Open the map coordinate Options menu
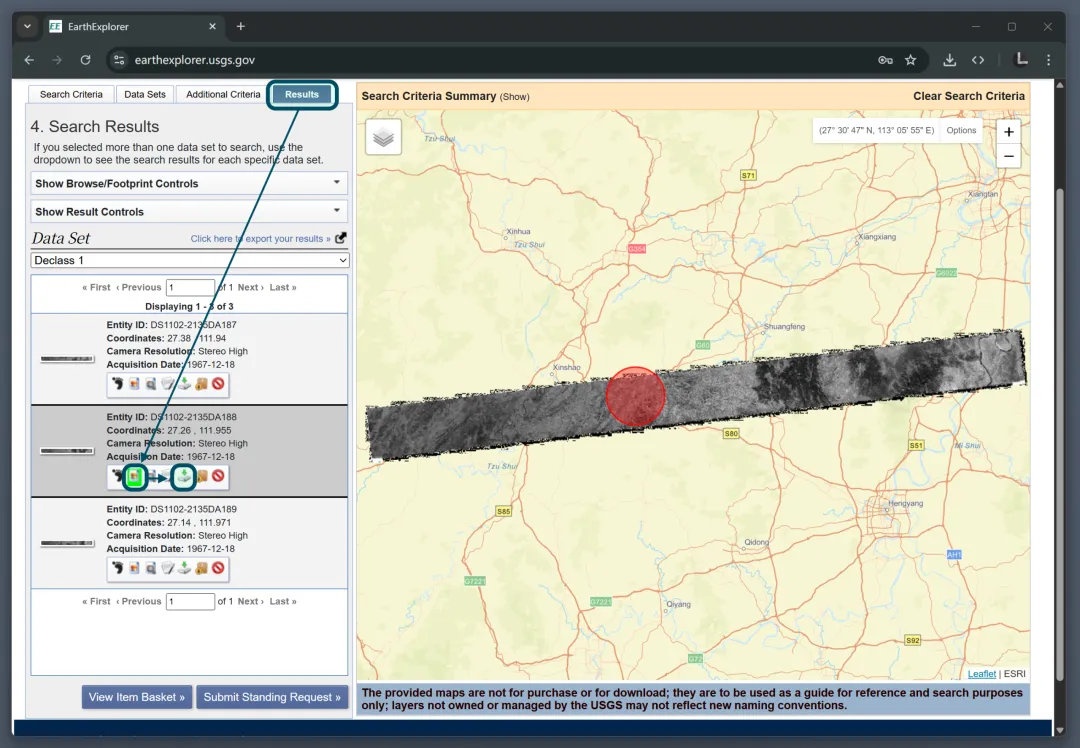The image size is (1080, 748). (x=961, y=130)
